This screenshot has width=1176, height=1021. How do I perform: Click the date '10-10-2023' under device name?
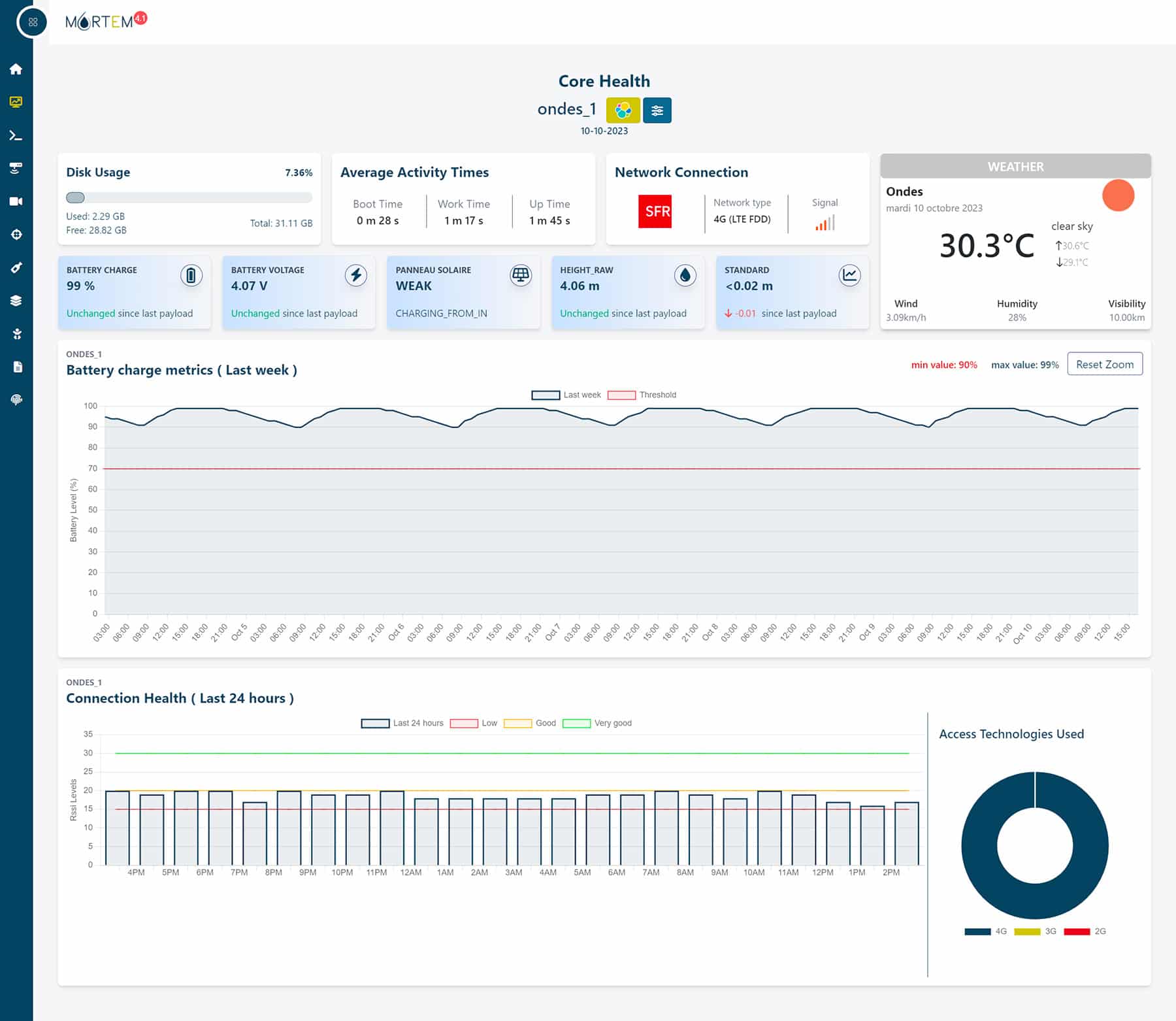point(604,131)
